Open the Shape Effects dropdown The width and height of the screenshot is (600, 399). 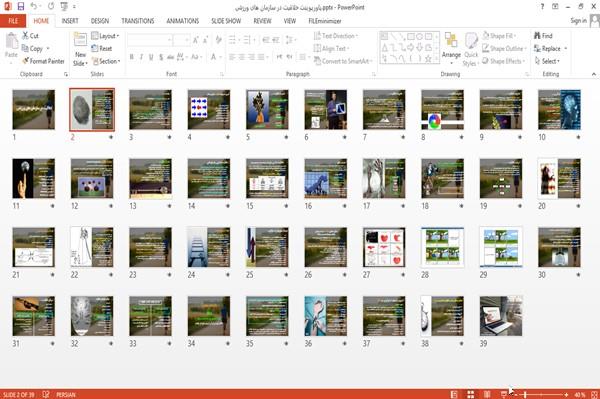(x=504, y=61)
